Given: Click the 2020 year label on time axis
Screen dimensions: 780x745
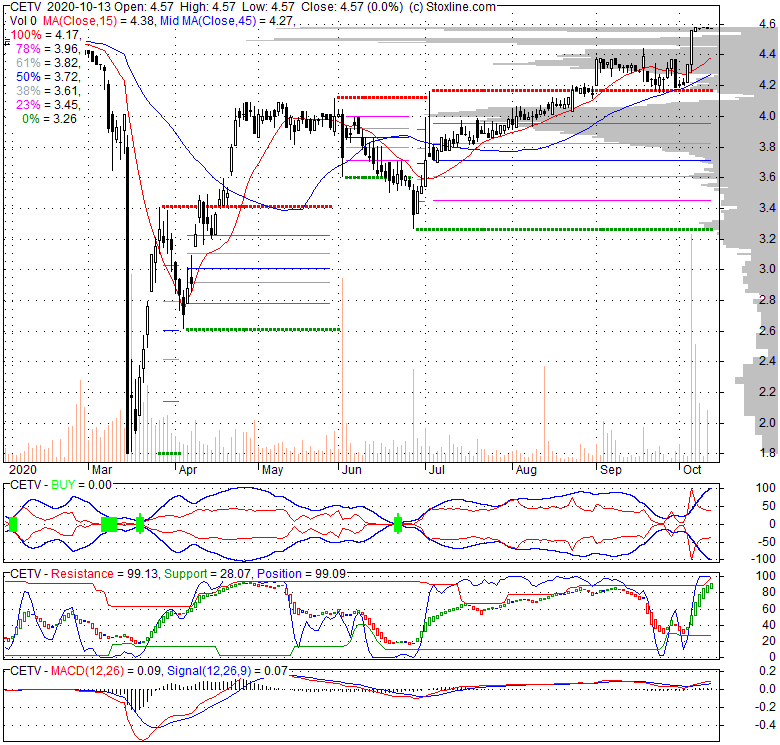Looking at the screenshot, I should point(23,469).
